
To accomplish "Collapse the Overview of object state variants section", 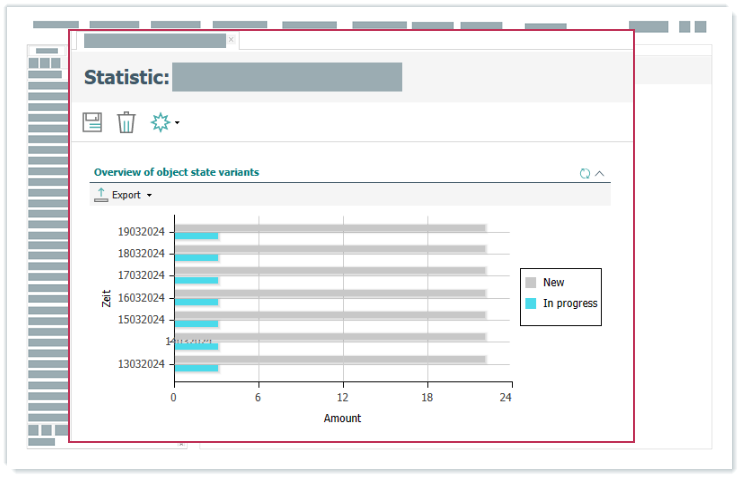I will [600, 173].
